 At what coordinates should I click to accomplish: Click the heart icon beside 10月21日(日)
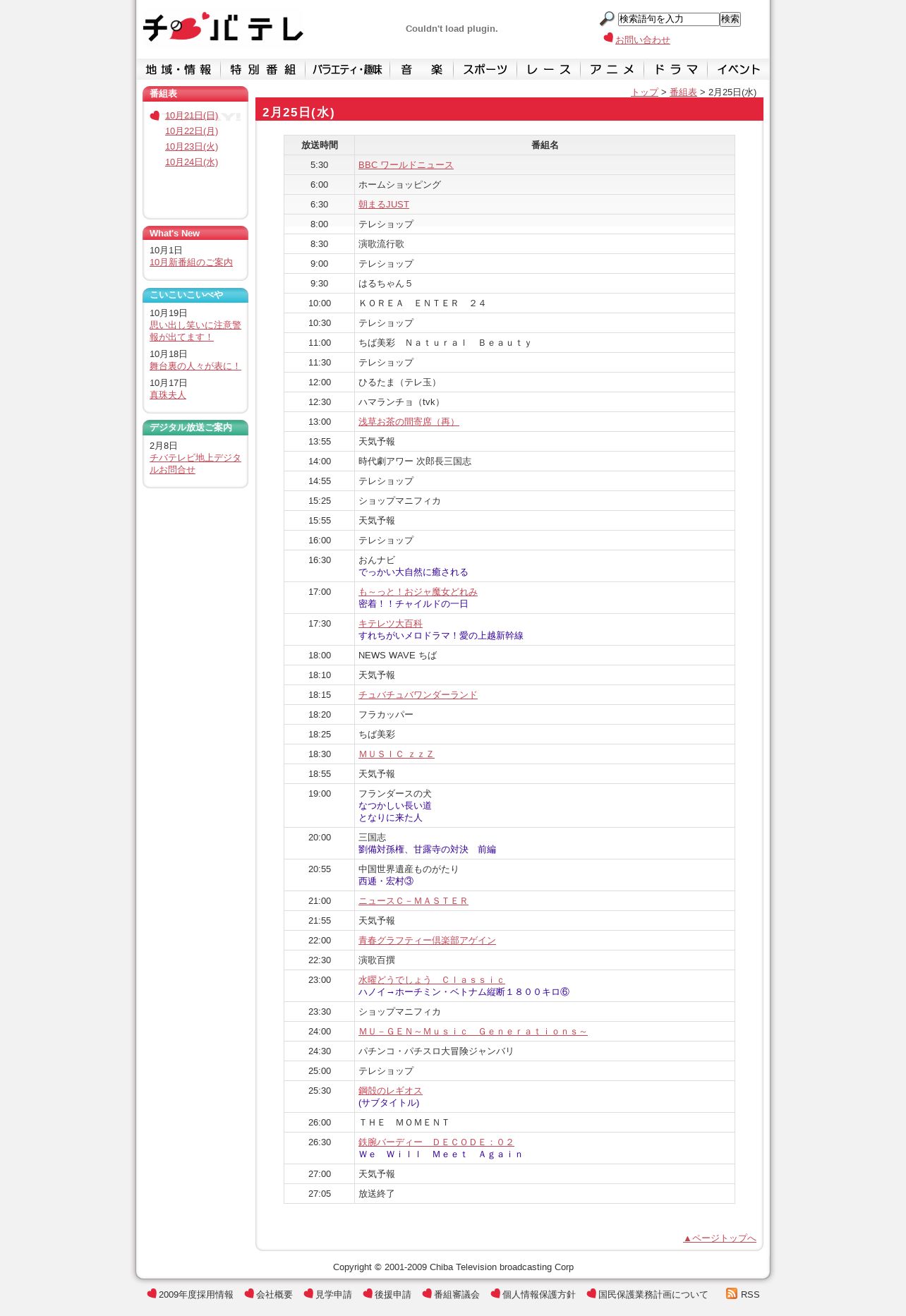coord(155,116)
